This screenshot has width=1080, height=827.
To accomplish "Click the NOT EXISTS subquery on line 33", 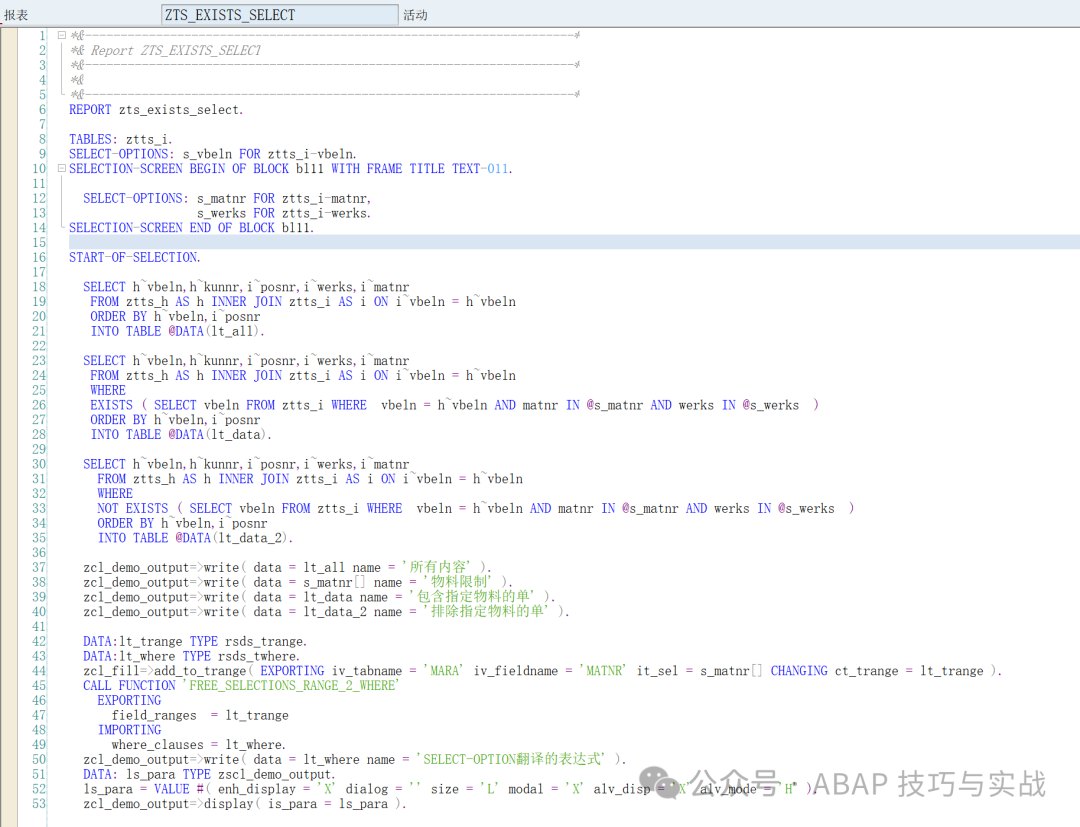I will click(476, 508).
